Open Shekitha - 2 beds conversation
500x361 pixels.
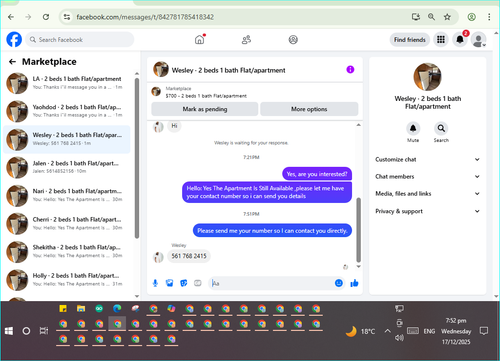[x=67, y=251]
